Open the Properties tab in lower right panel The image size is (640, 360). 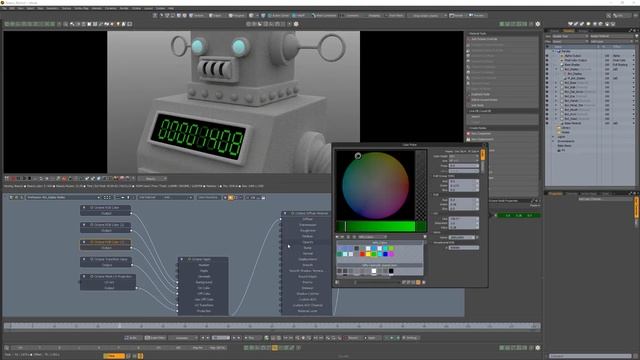click(x=555, y=193)
